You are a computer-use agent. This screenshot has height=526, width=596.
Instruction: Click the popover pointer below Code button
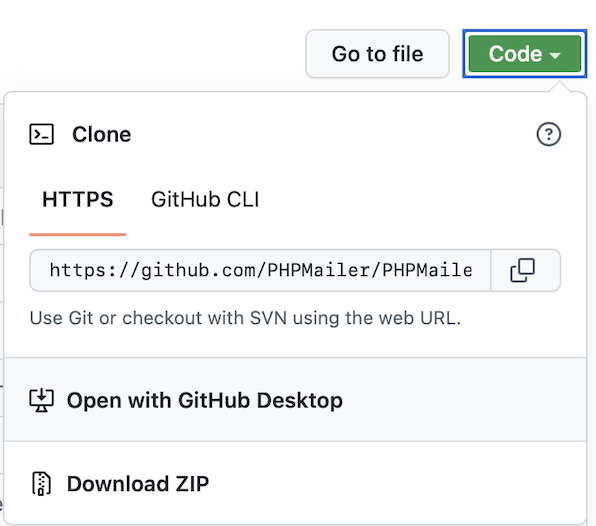[560, 86]
